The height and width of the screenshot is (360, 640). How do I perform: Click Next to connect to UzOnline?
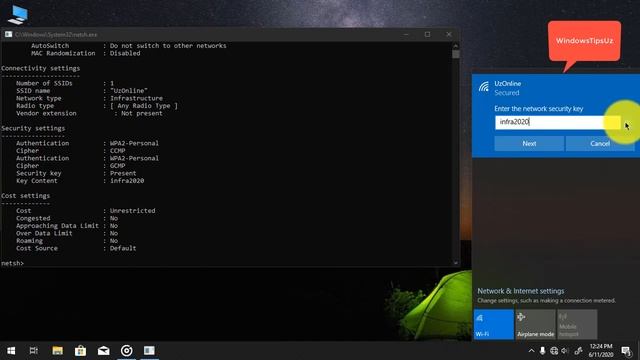529,144
